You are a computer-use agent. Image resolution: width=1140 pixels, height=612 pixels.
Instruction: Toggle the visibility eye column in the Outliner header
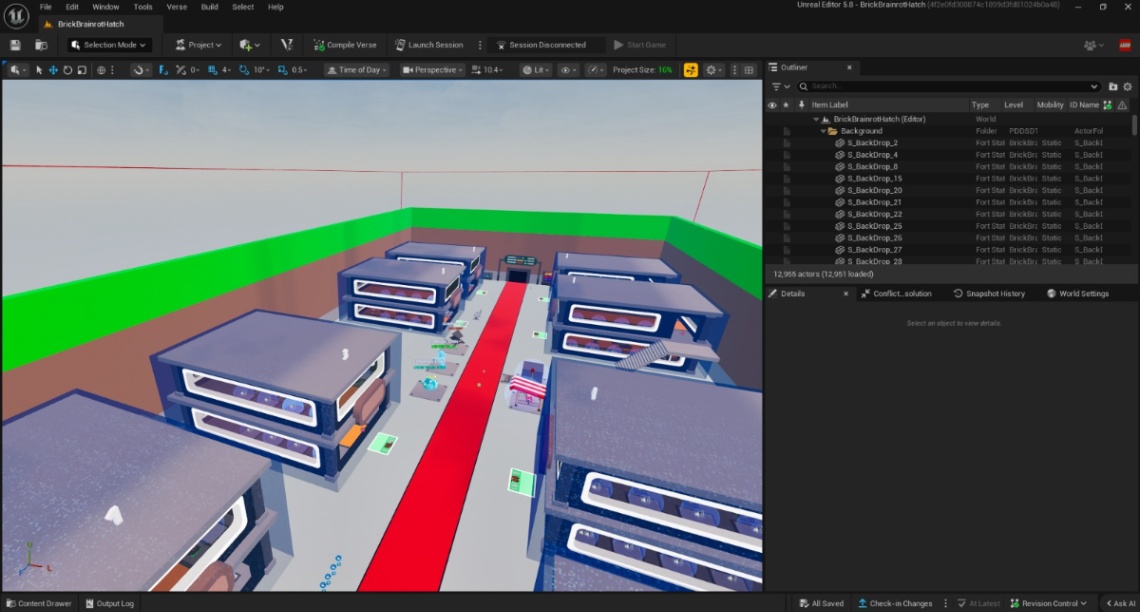(x=772, y=105)
